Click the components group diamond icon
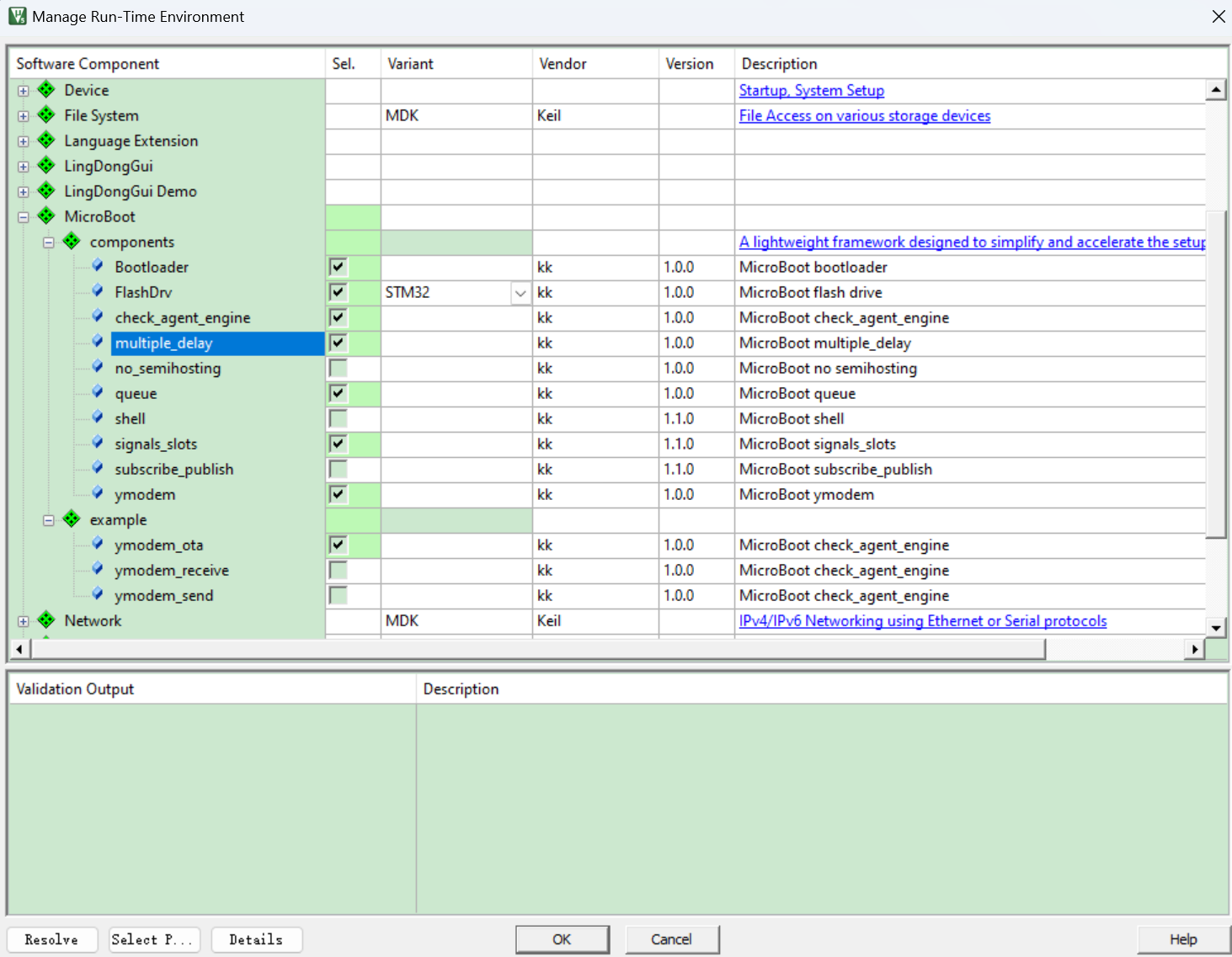This screenshot has width=1232, height=957. click(72, 242)
